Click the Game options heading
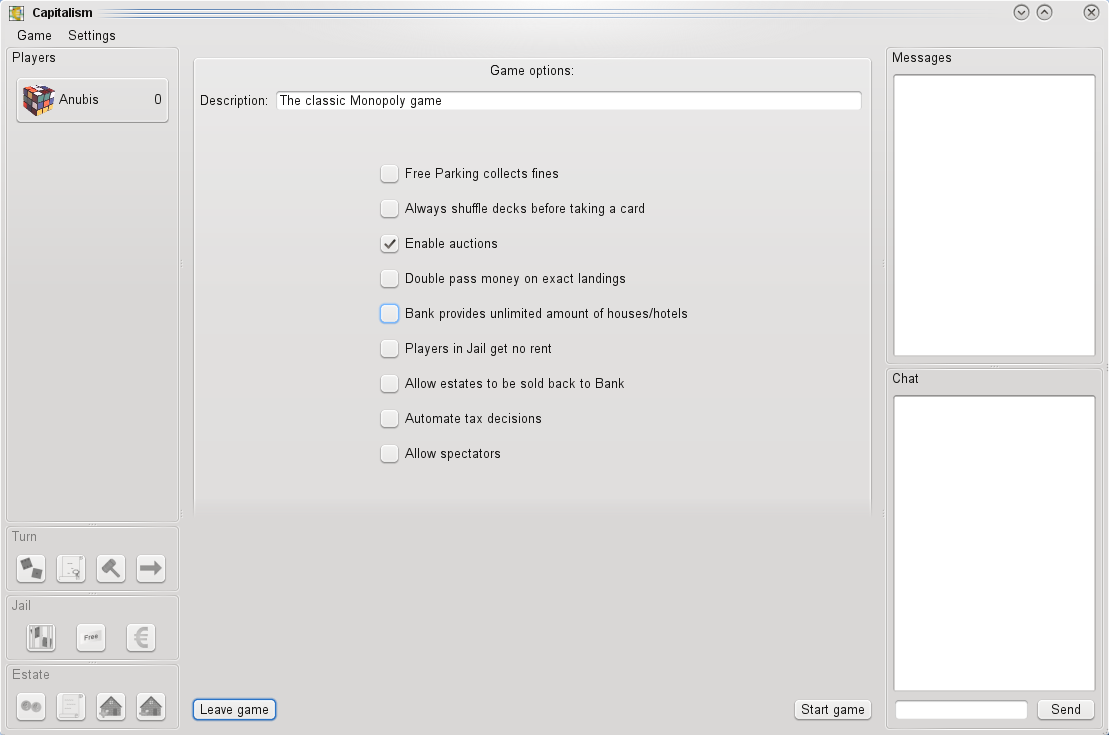The image size is (1109, 735). pos(532,71)
